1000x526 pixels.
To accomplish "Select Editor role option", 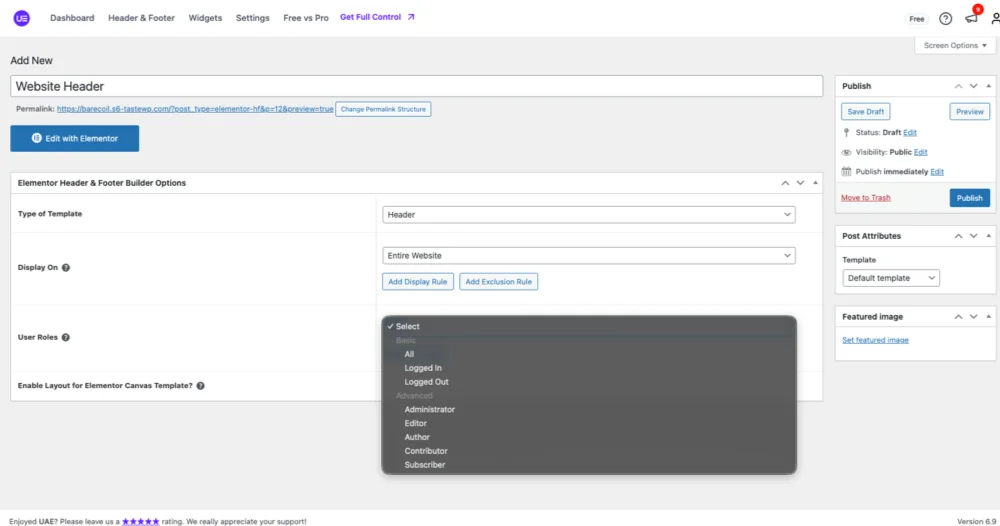I will click(x=589, y=423).
